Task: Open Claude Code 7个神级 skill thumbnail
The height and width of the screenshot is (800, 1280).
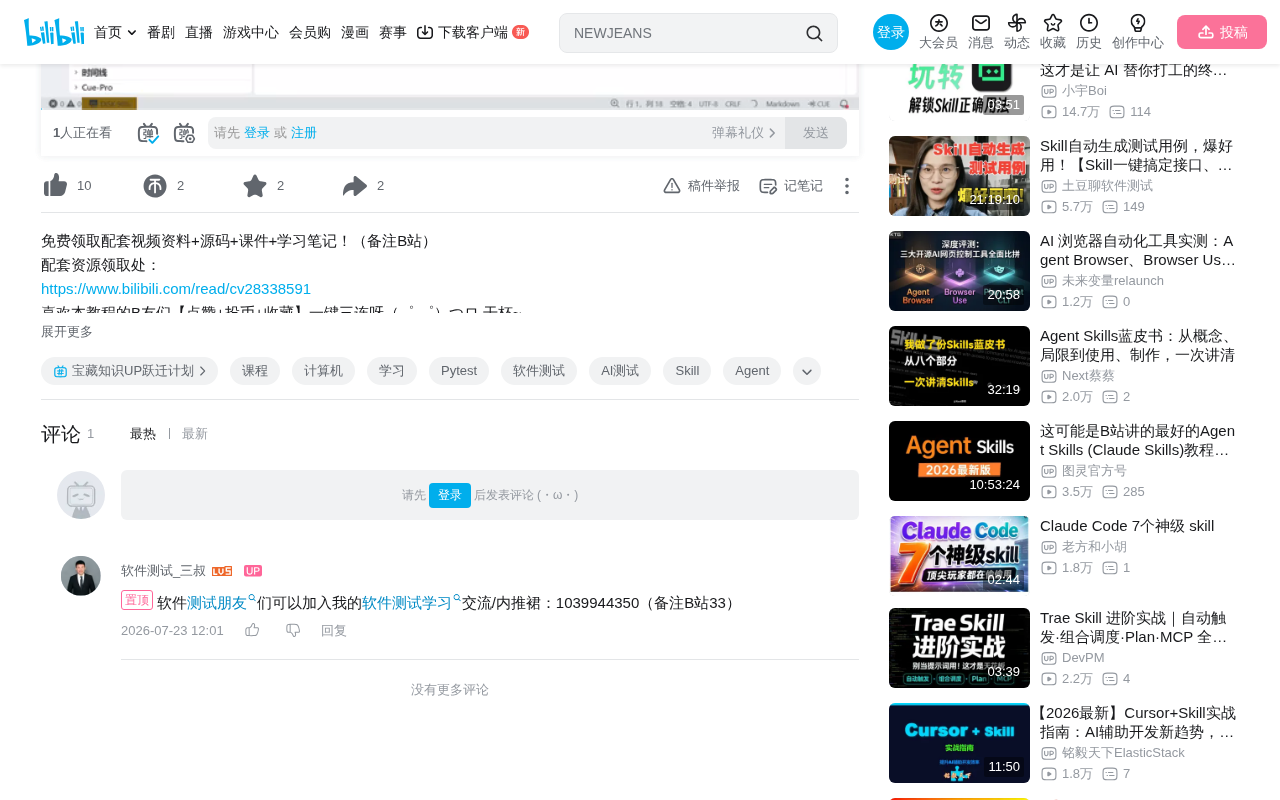Action: (959, 554)
